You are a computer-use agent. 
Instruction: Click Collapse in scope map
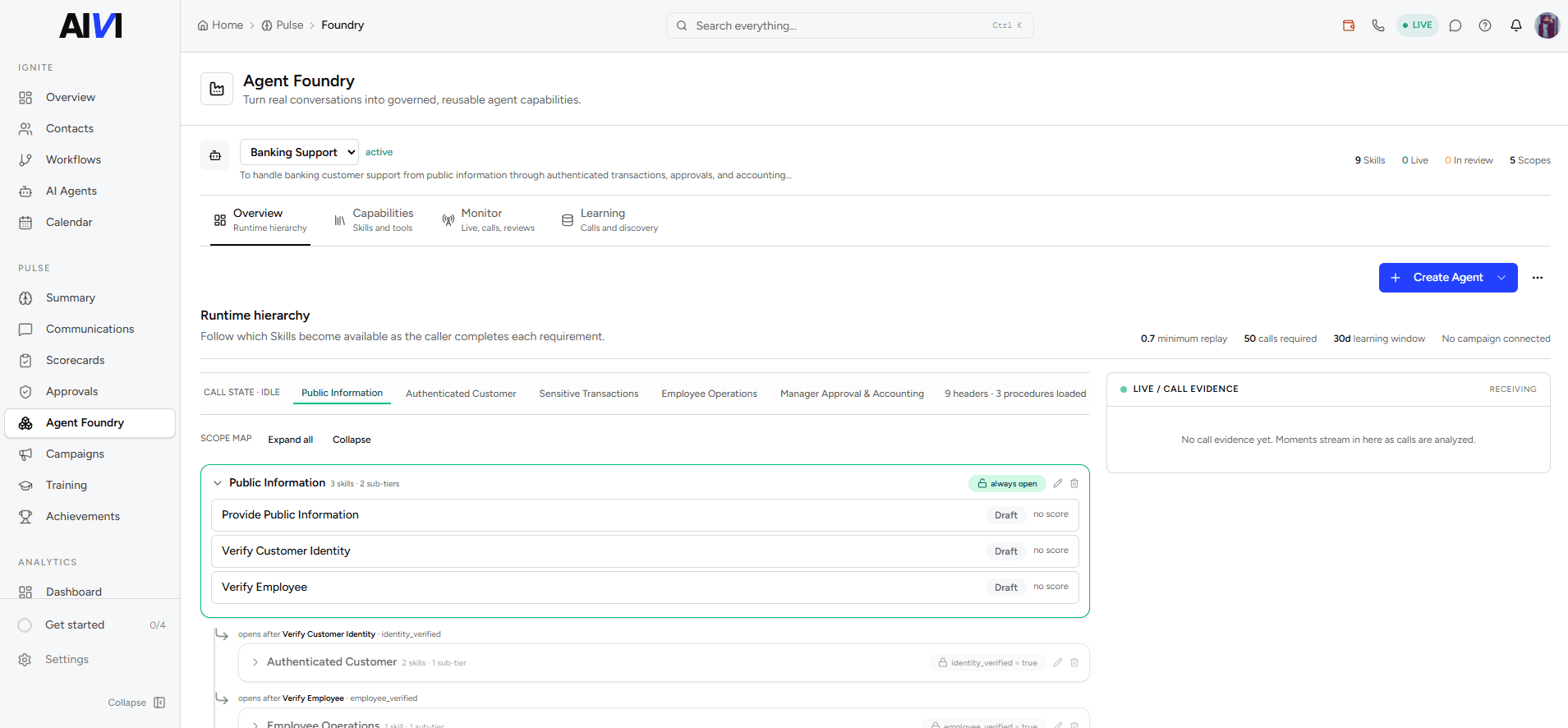(x=352, y=440)
